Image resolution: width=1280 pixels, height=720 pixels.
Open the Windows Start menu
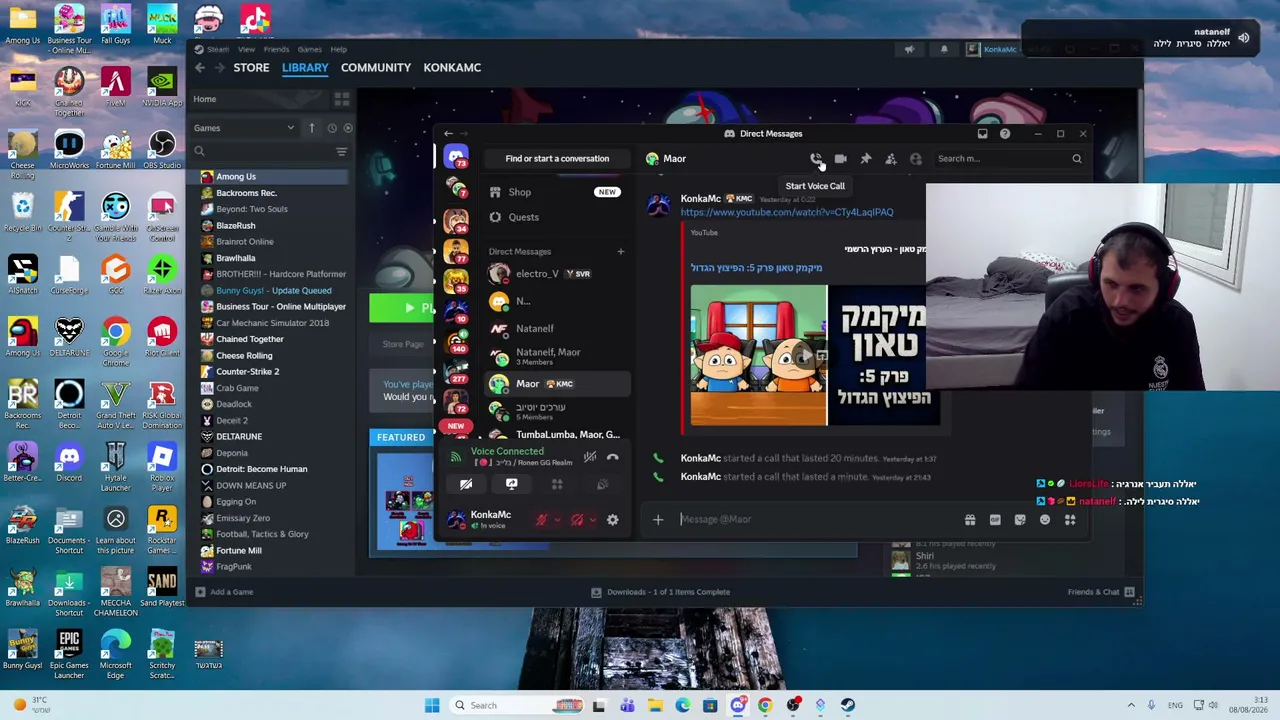432,706
